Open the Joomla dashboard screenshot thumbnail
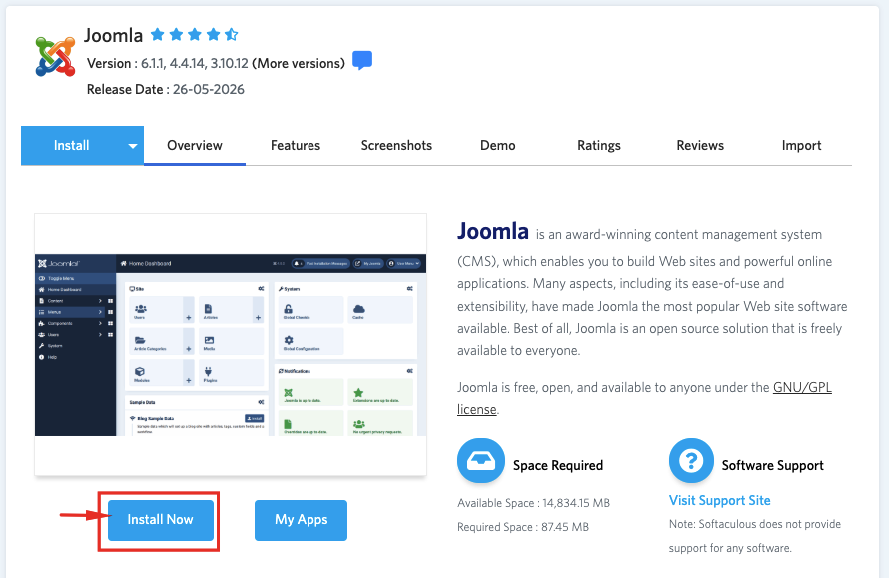The width and height of the screenshot is (889, 578). pyautogui.click(x=230, y=345)
